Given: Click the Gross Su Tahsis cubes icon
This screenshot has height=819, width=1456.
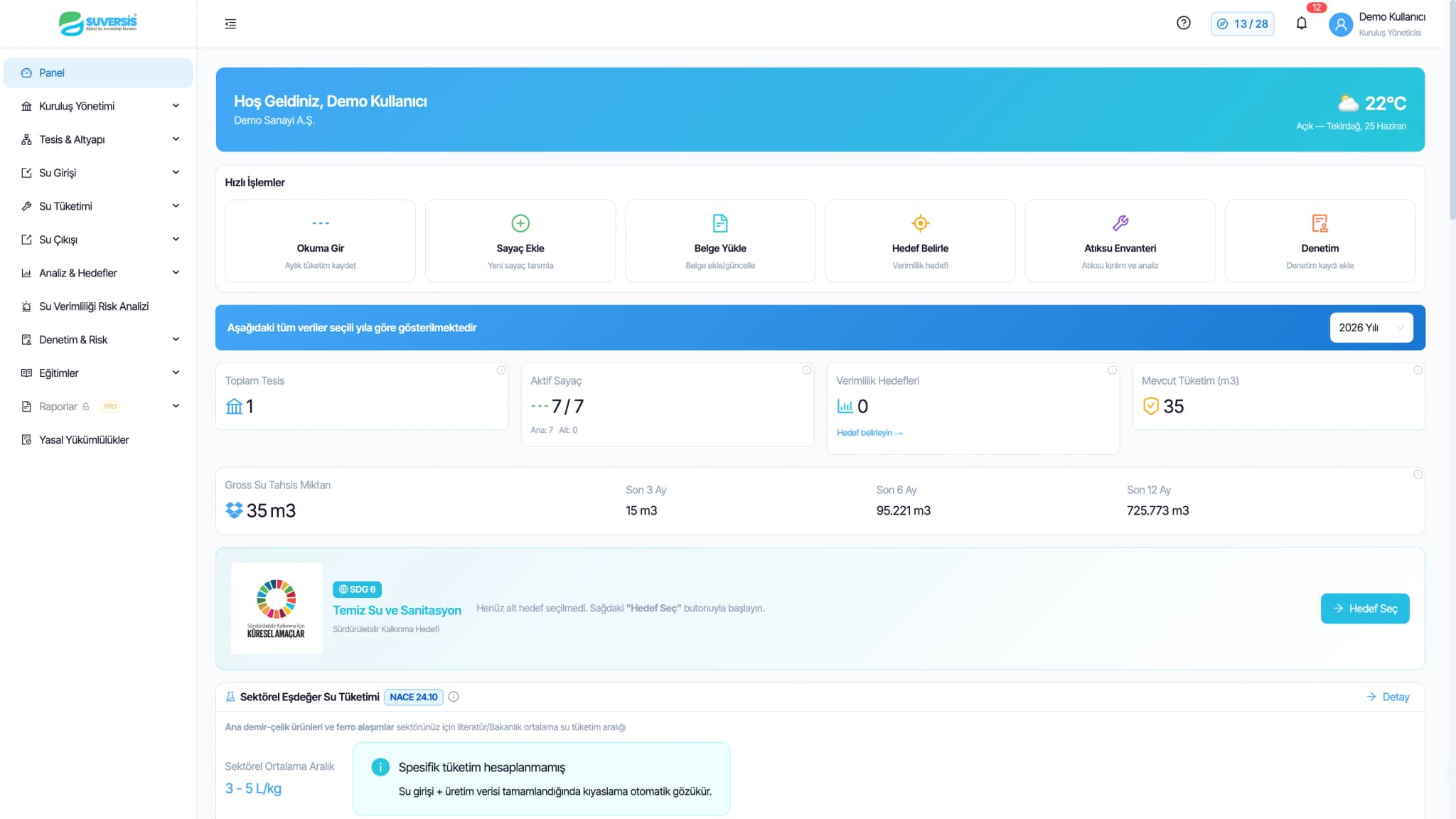Looking at the screenshot, I should [234, 510].
